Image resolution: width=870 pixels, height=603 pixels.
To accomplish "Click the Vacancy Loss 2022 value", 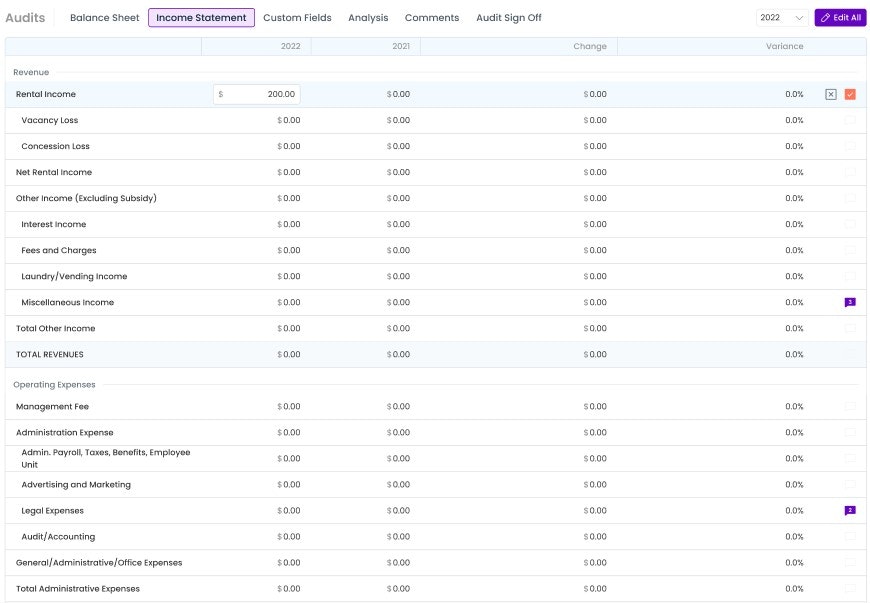I will [289, 120].
